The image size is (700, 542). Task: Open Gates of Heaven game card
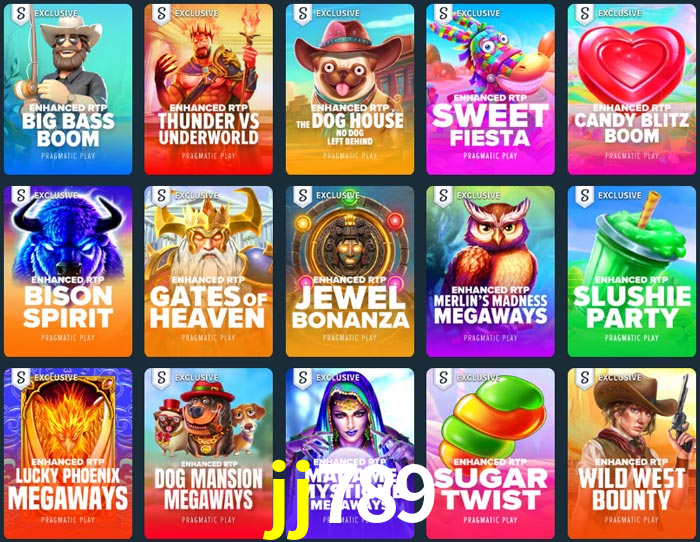pos(208,271)
